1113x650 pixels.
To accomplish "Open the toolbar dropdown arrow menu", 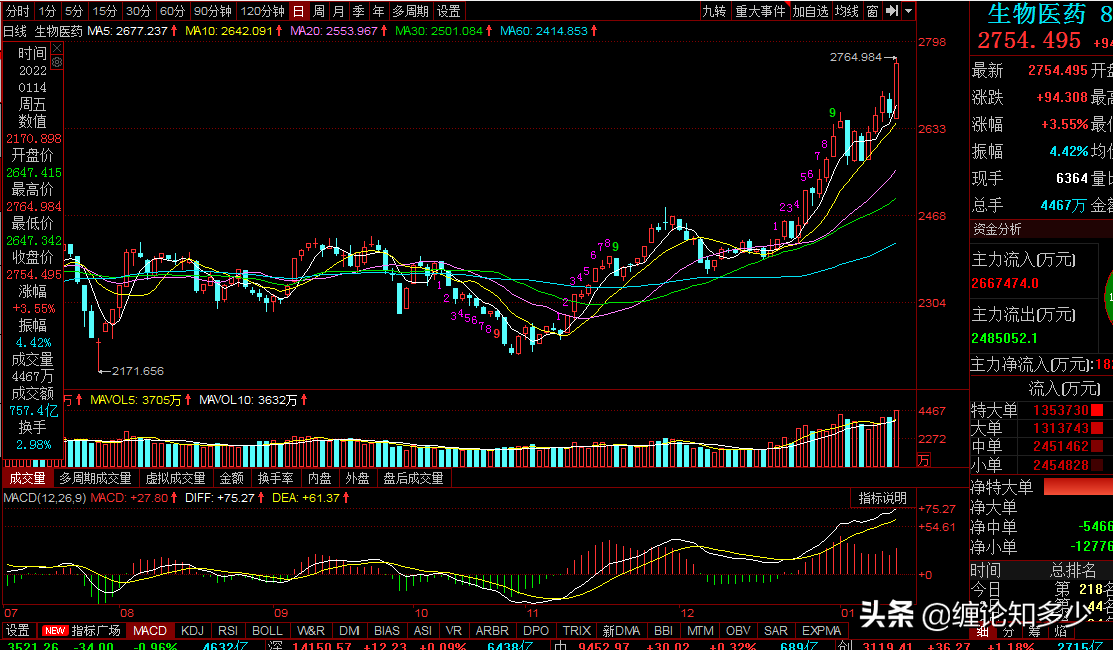I will point(909,11).
